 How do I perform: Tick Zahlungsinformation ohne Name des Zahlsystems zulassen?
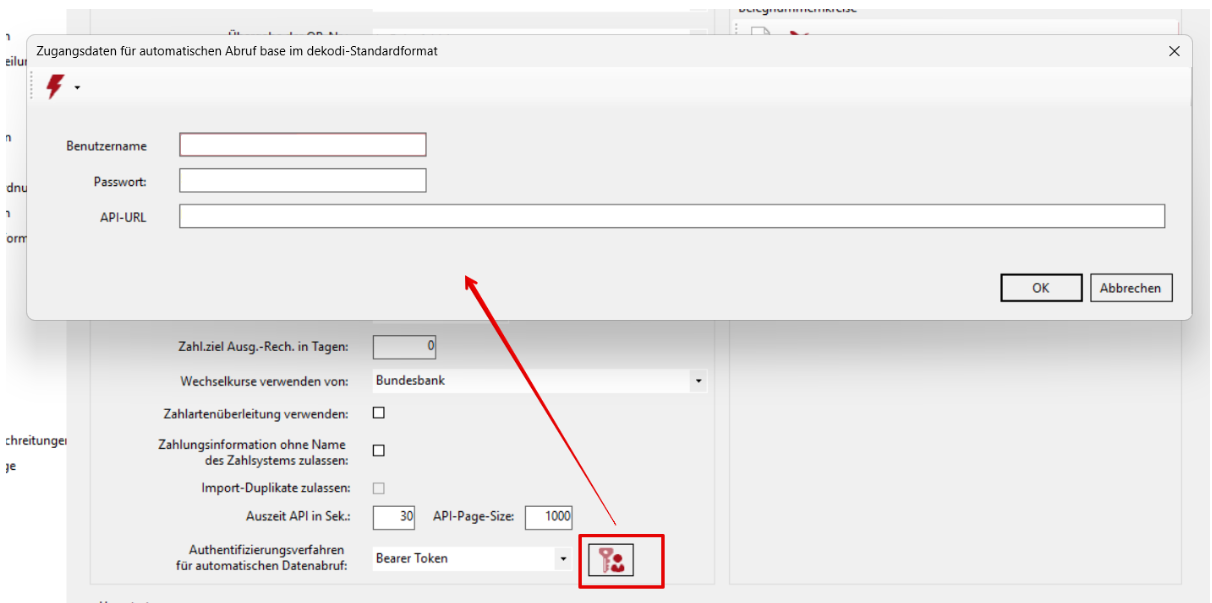tap(379, 451)
